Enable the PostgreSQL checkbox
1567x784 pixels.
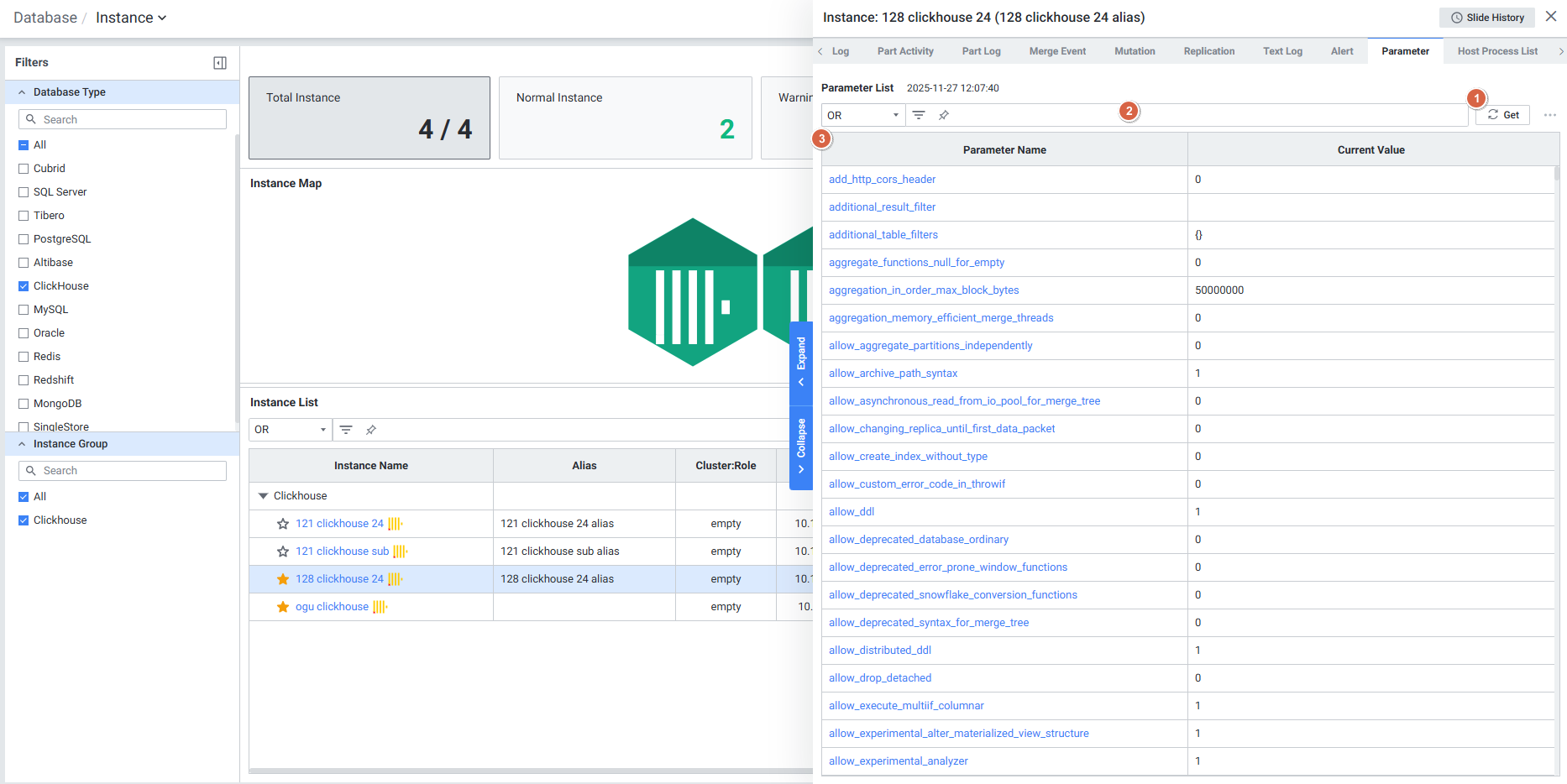tap(24, 239)
